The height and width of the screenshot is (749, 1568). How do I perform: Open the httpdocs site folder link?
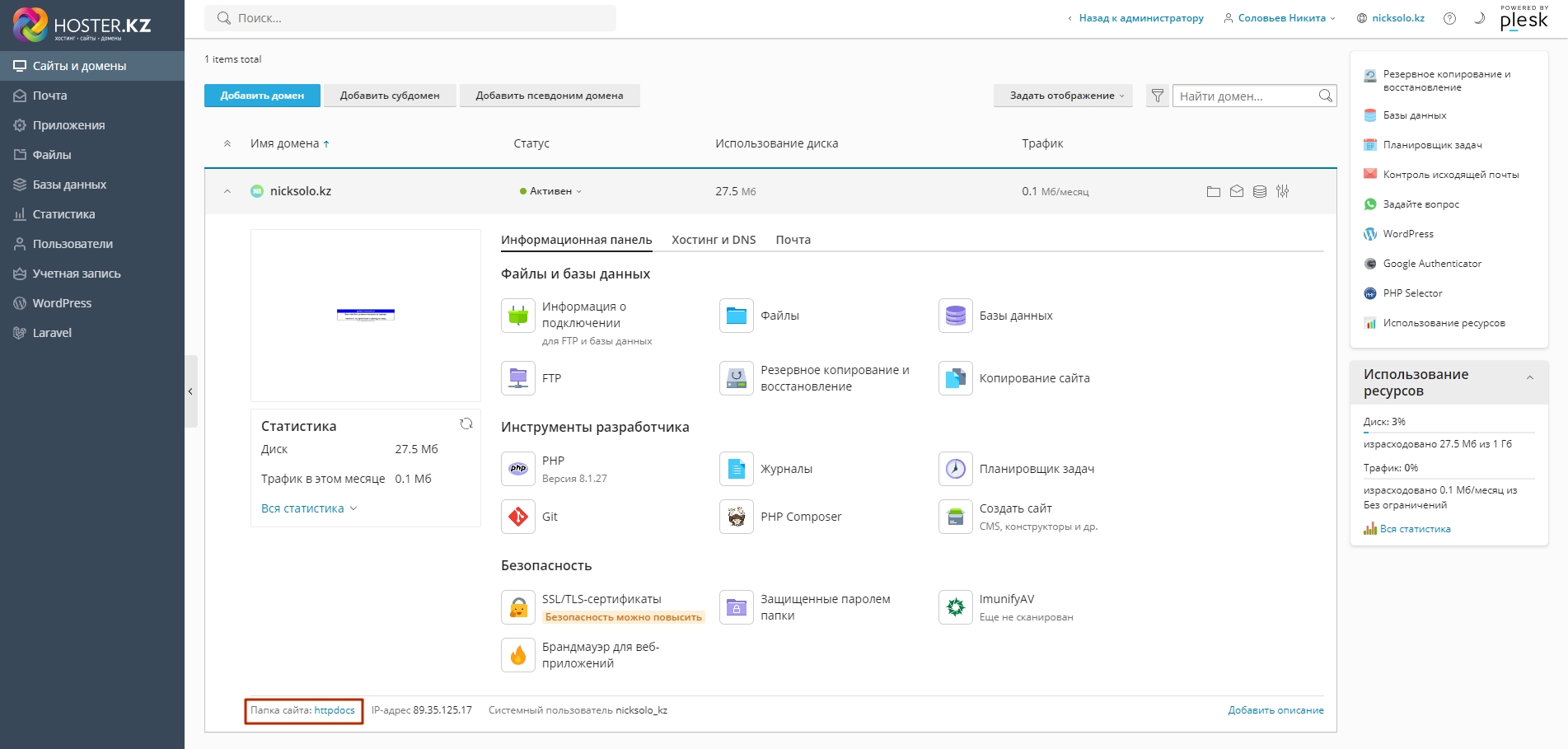click(x=335, y=710)
